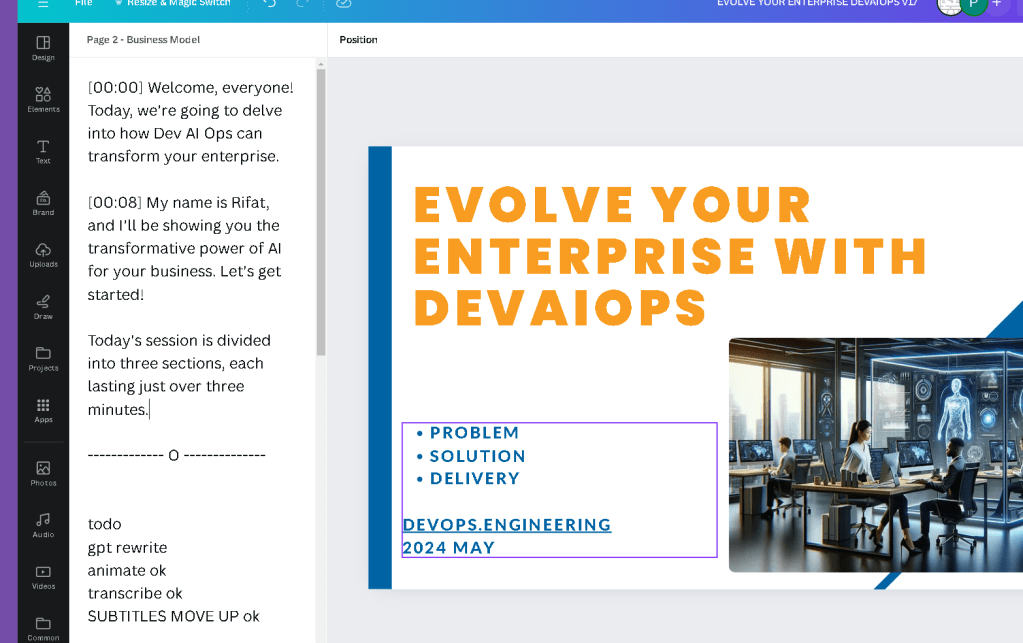
Task: Open the Photos panel
Action: (x=43, y=473)
